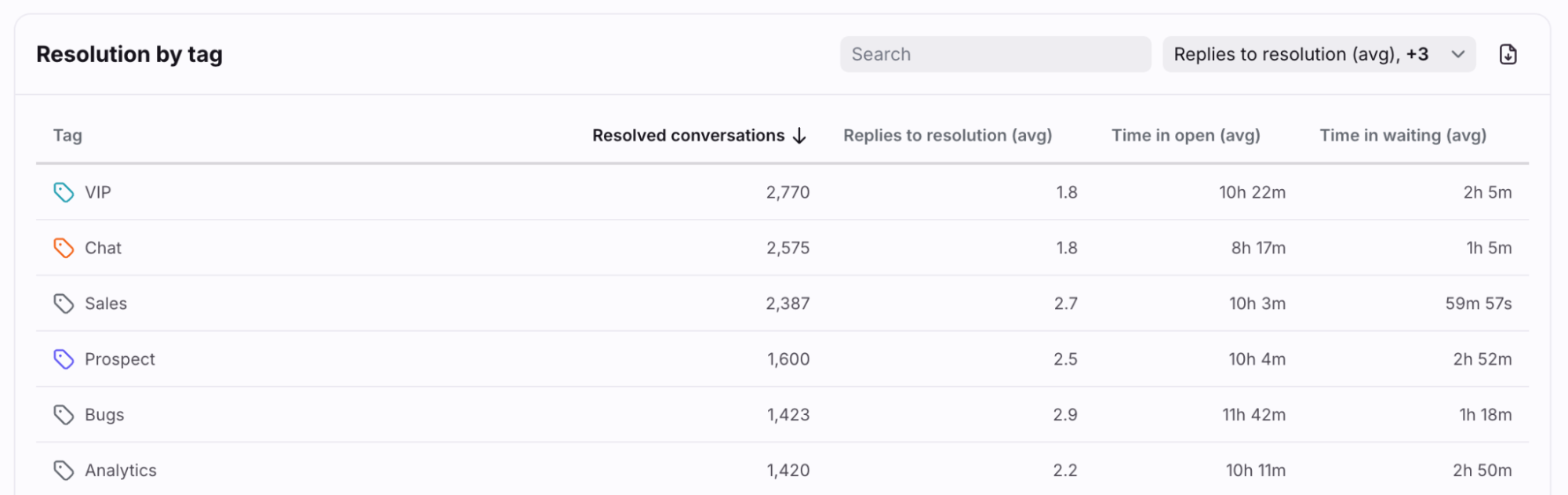Select the Analytics tag label
Viewport: 1568px width, 495px height.
coord(121,471)
